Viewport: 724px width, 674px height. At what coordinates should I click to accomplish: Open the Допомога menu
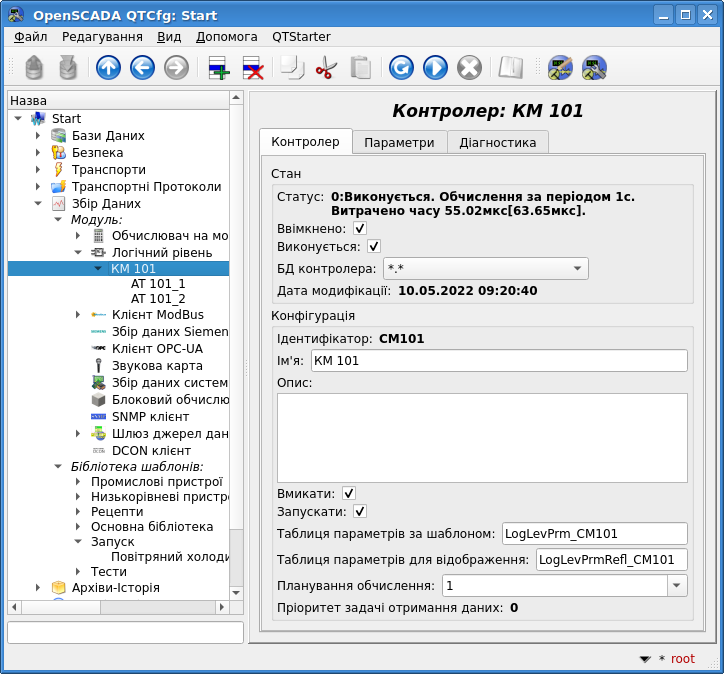coord(227,36)
